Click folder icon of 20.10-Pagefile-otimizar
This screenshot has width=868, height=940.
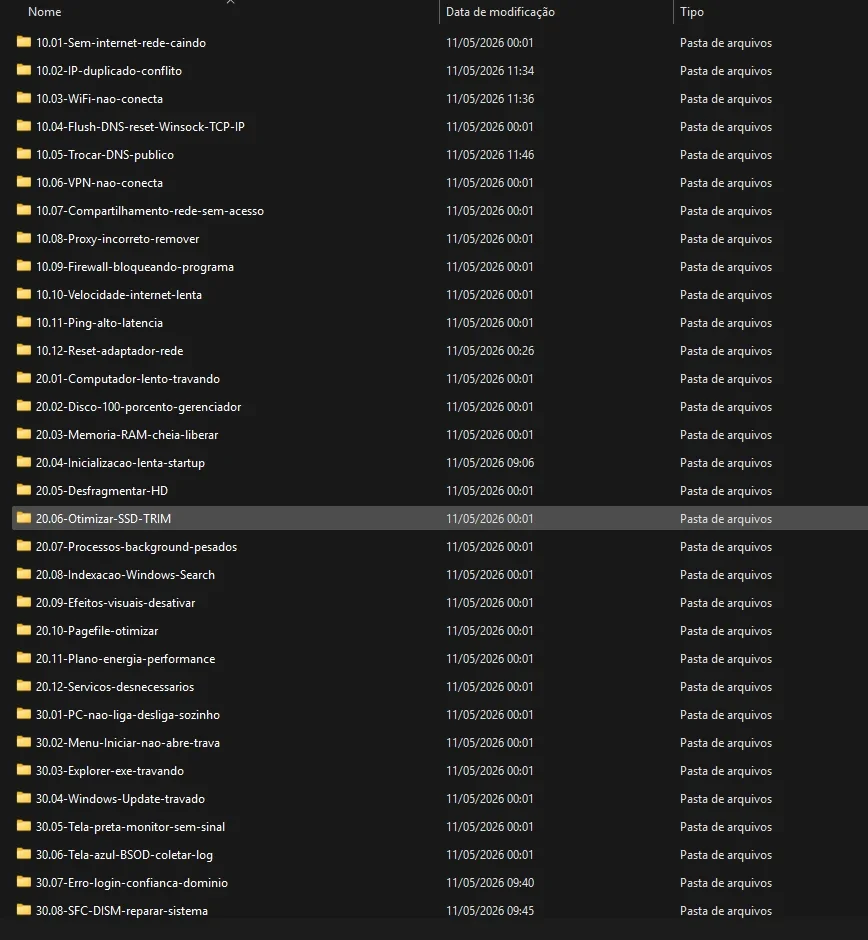[24, 630]
